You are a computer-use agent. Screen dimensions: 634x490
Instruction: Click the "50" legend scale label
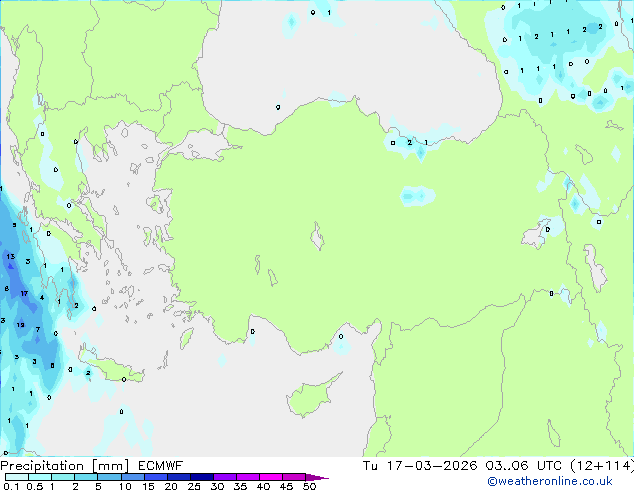309,486
